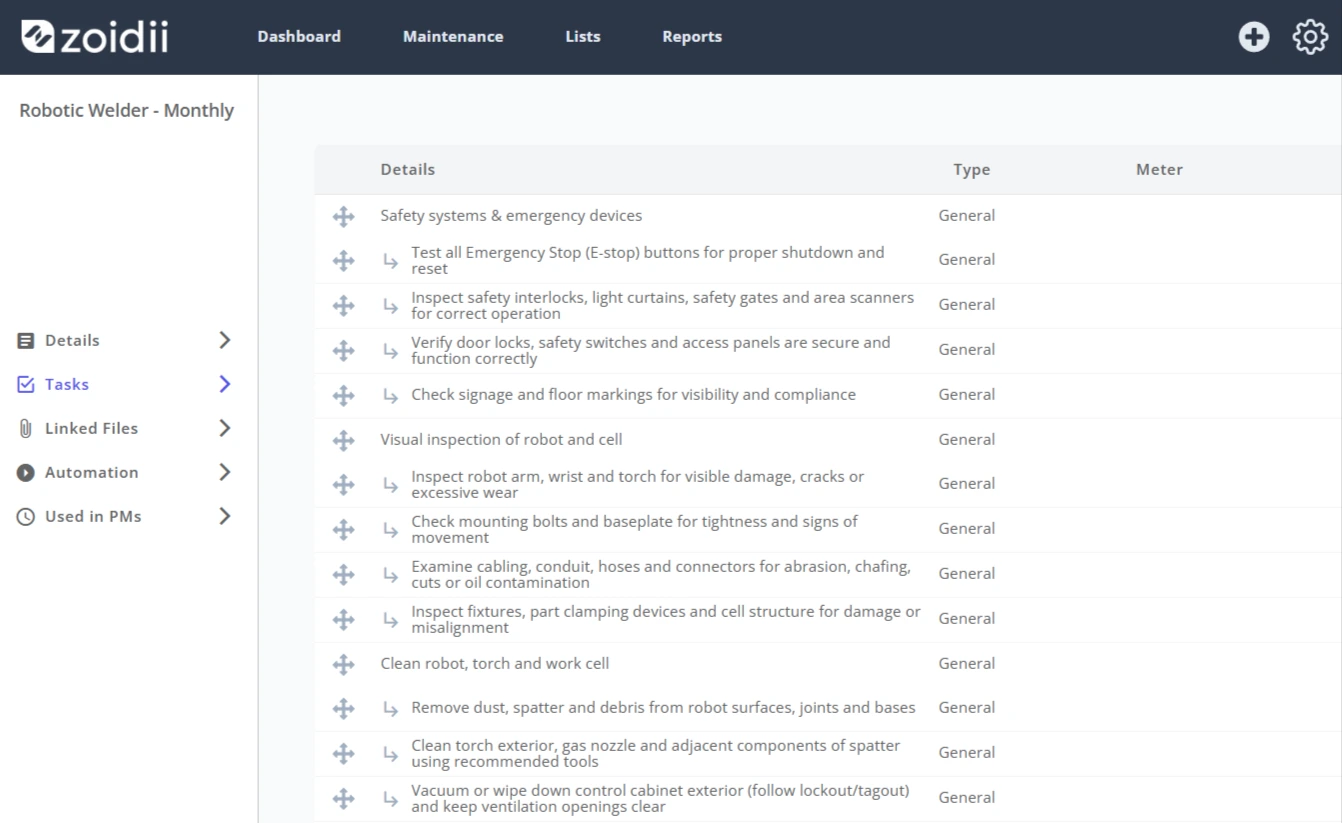The width and height of the screenshot is (1342, 823).
Task: Expand the Details section chevron
Action: point(225,340)
